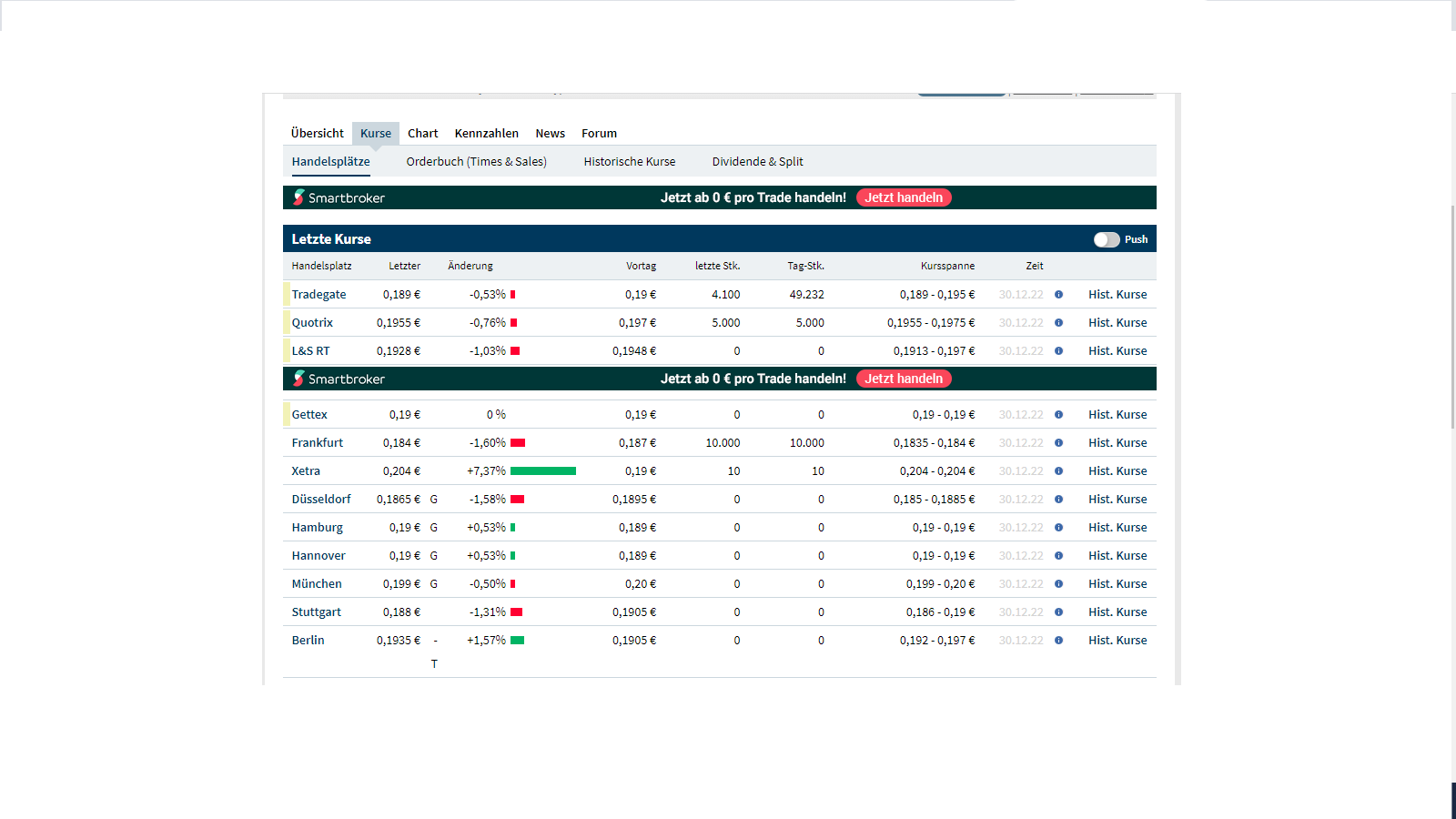Click the info icon in the Tradegate row

pyautogui.click(x=1058, y=295)
